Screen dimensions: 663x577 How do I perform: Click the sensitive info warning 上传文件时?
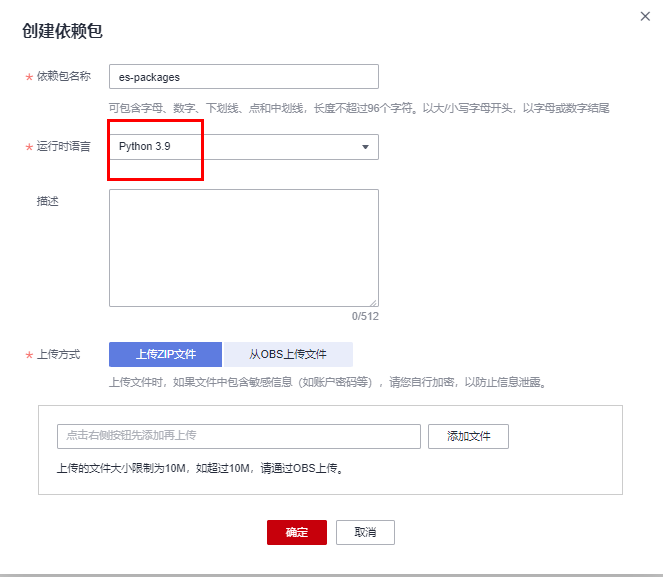pyautogui.click(x=329, y=382)
